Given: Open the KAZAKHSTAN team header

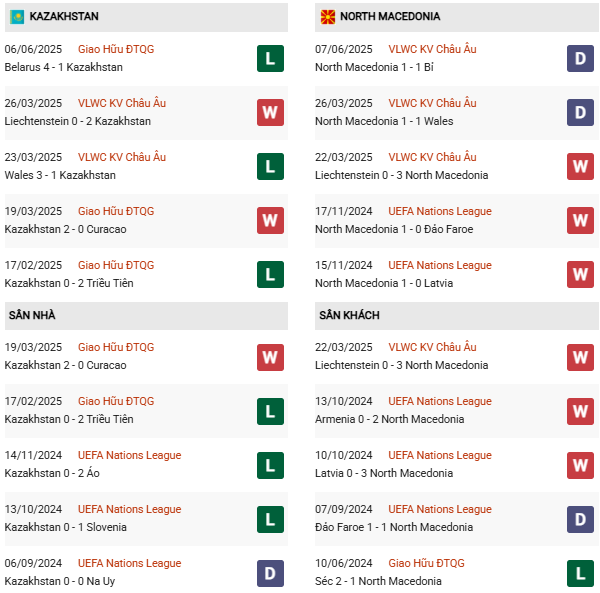Looking at the screenshot, I should coord(64,17).
